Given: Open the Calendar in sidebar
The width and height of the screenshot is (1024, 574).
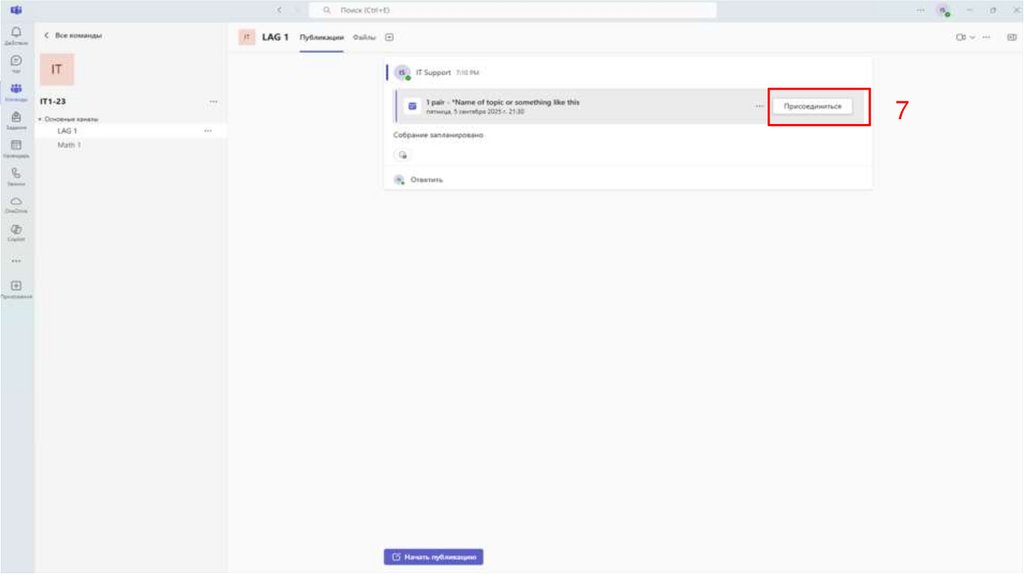Looking at the screenshot, I should (x=16, y=148).
